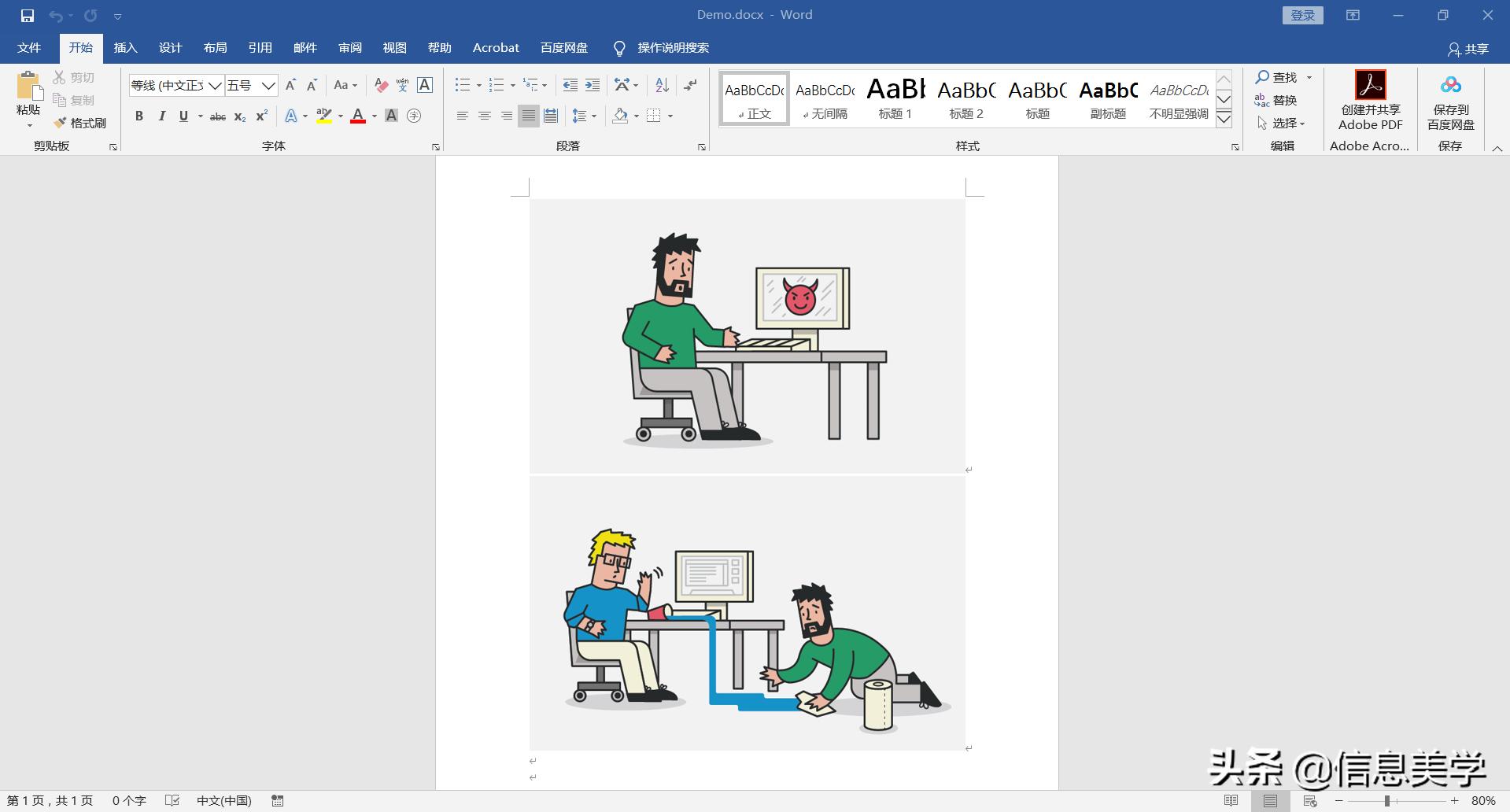Click the Save floppy disk icon in title bar

[28, 16]
